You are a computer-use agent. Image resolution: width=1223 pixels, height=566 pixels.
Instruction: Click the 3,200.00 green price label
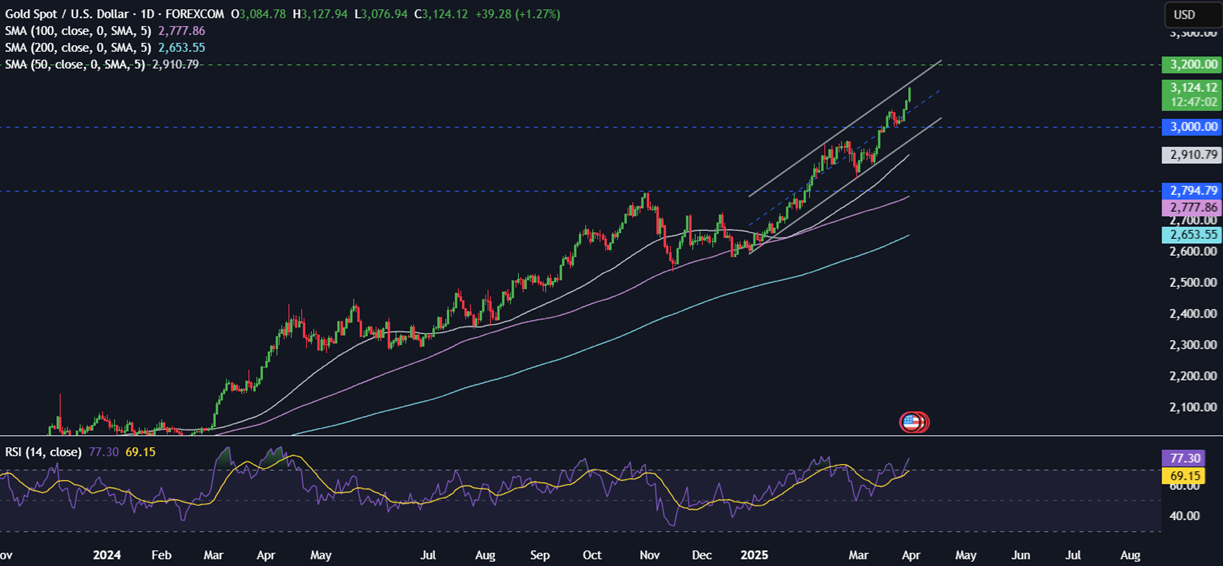point(1190,65)
